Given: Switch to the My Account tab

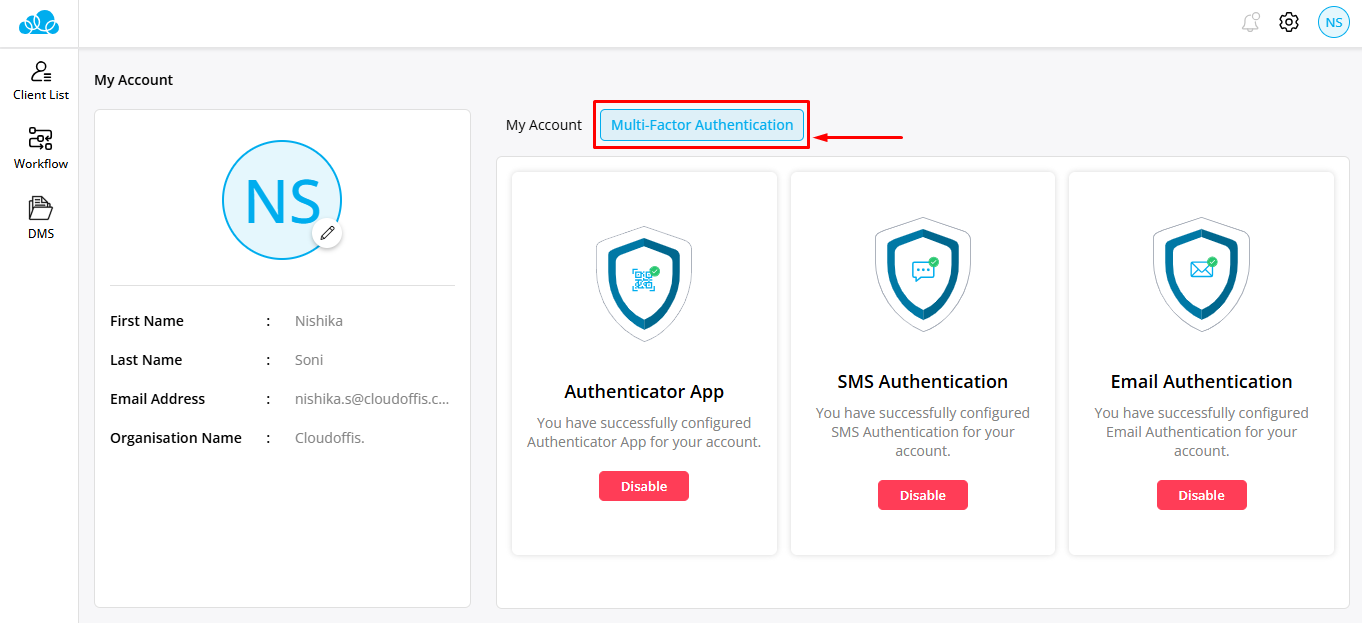Looking at the screenshot, I should [544, 125].
